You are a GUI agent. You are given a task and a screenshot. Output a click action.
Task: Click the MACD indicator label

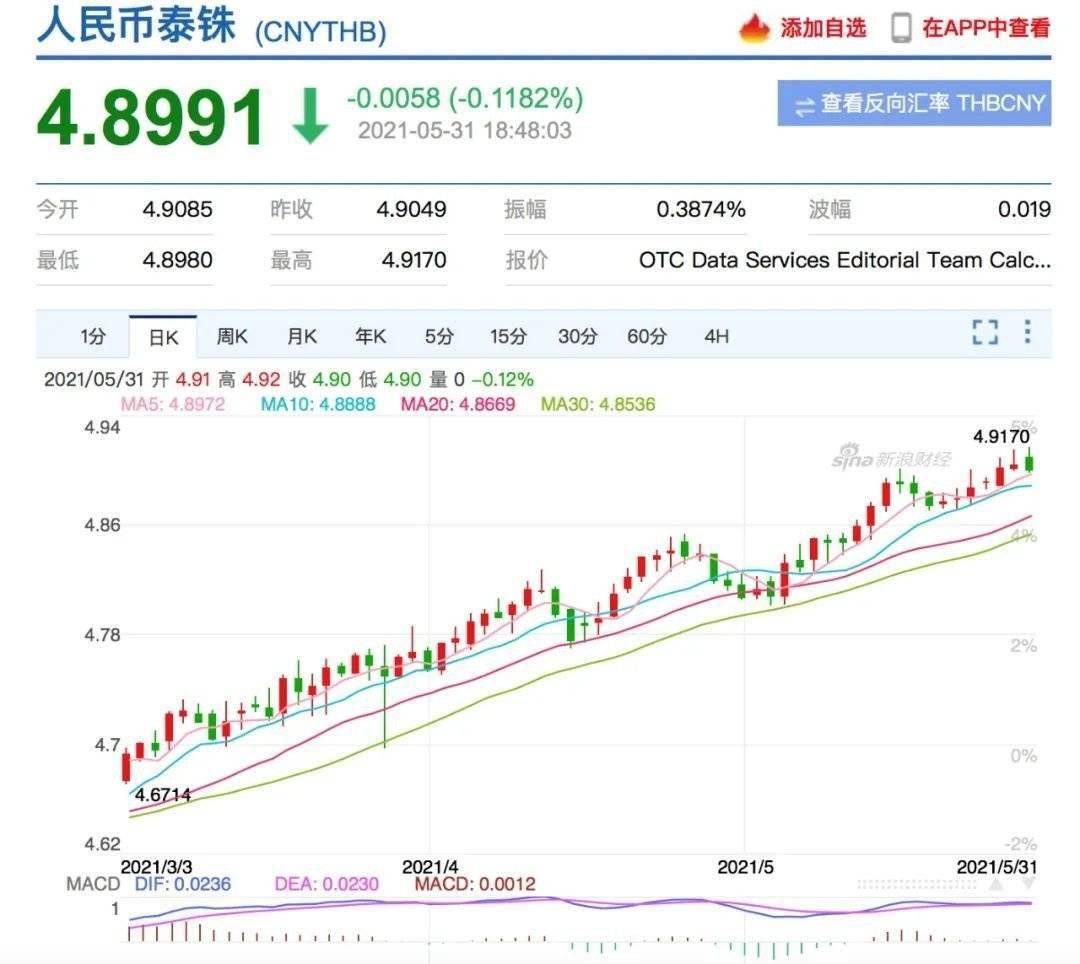tap(92, 884)
